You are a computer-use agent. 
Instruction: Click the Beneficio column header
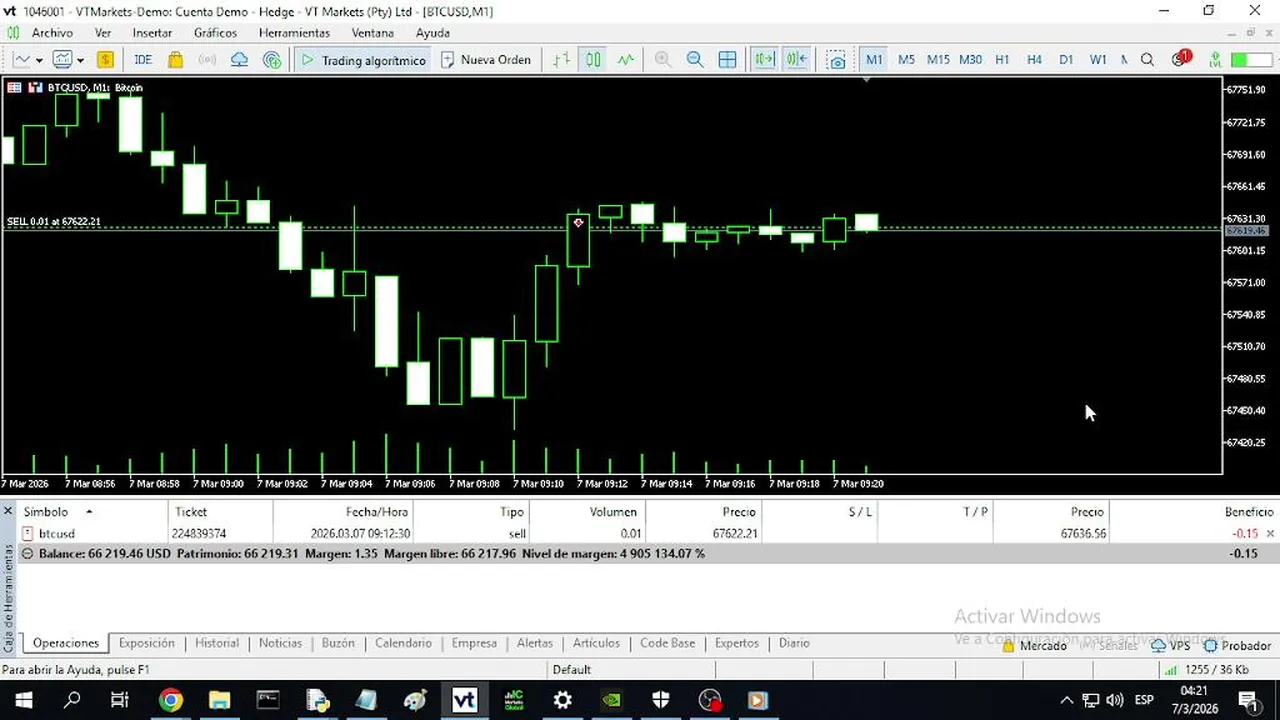(1248, 512)
